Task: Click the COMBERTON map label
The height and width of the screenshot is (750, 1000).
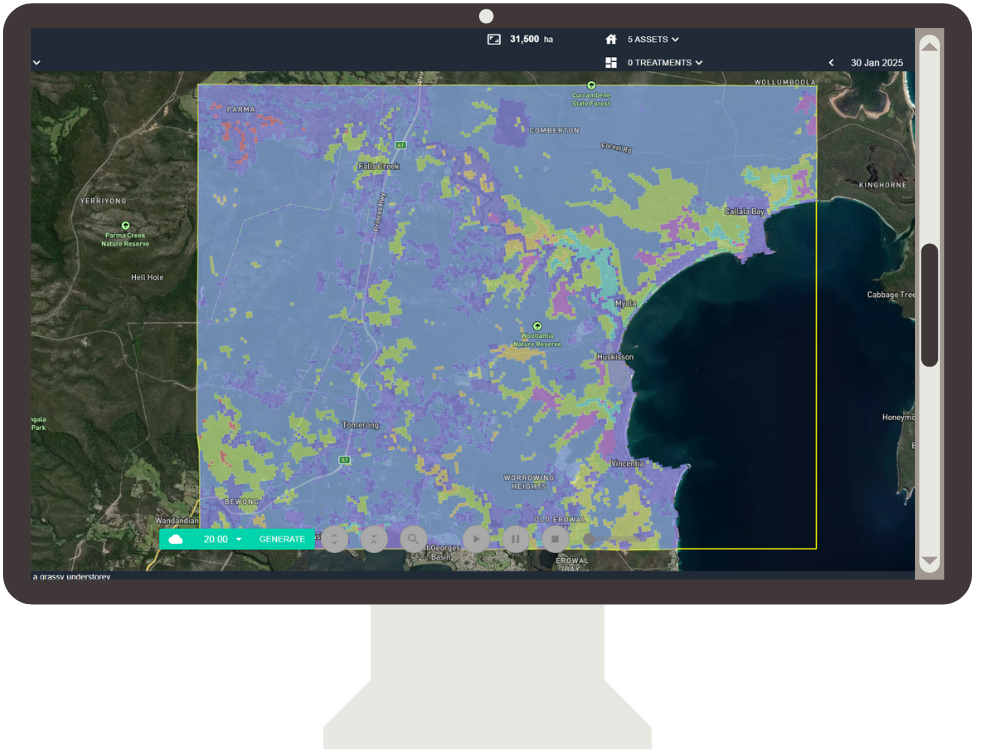Action: (554, 130)
